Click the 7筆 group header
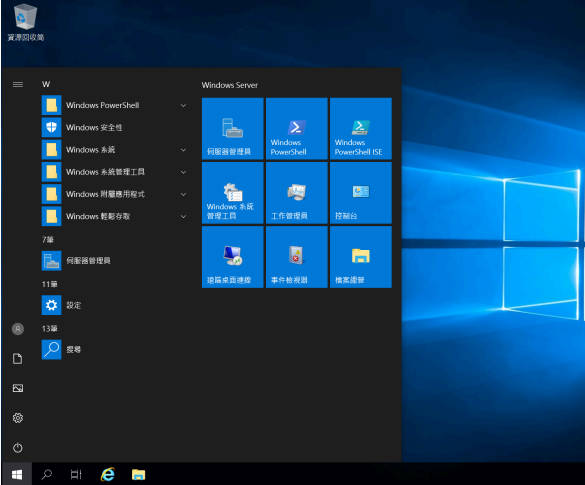Viewport: 585px width, 485px height. click(x=48, y=240)
